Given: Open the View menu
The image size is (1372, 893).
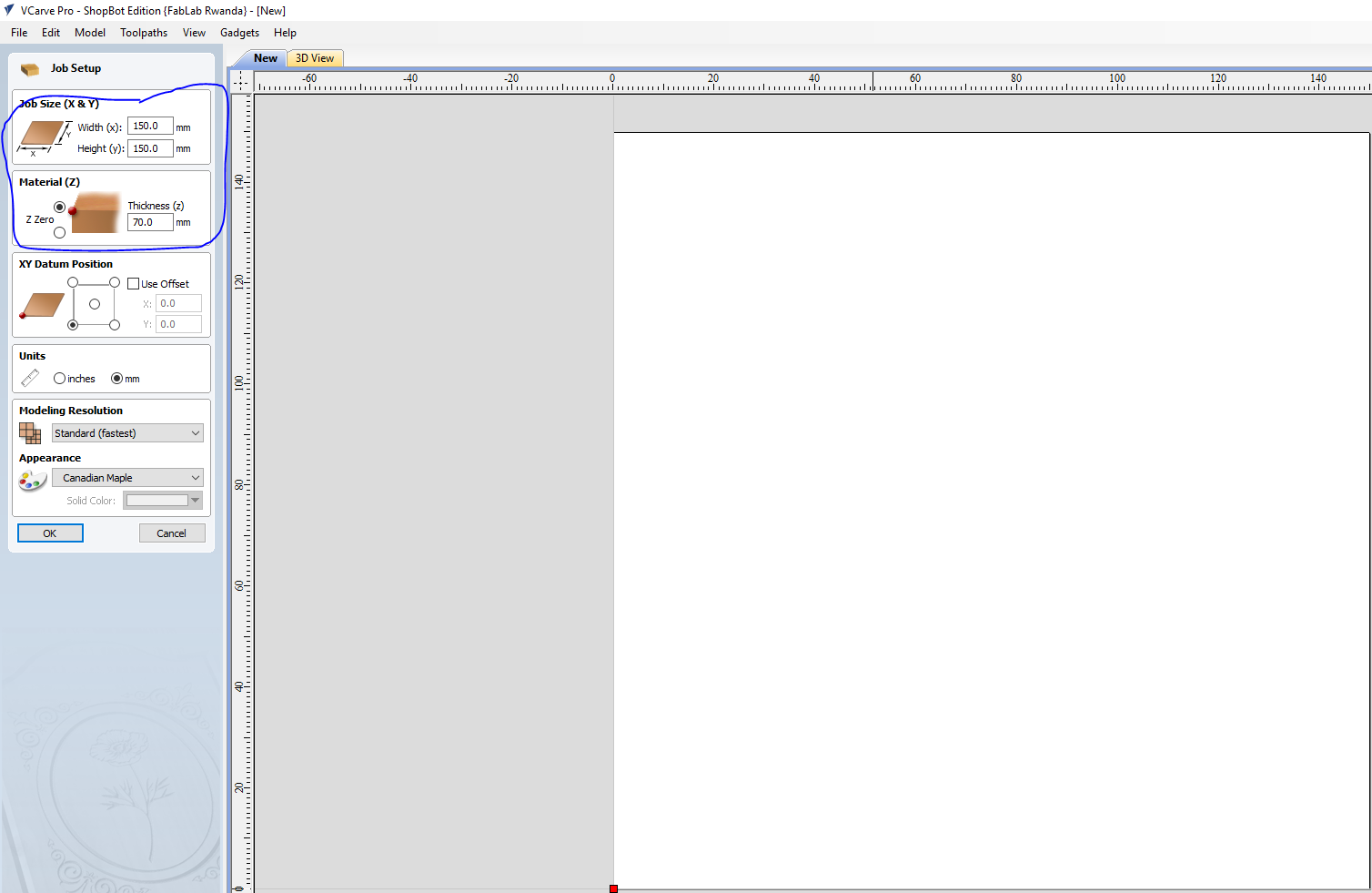Looking at the screenshot, I should point(194,33).
